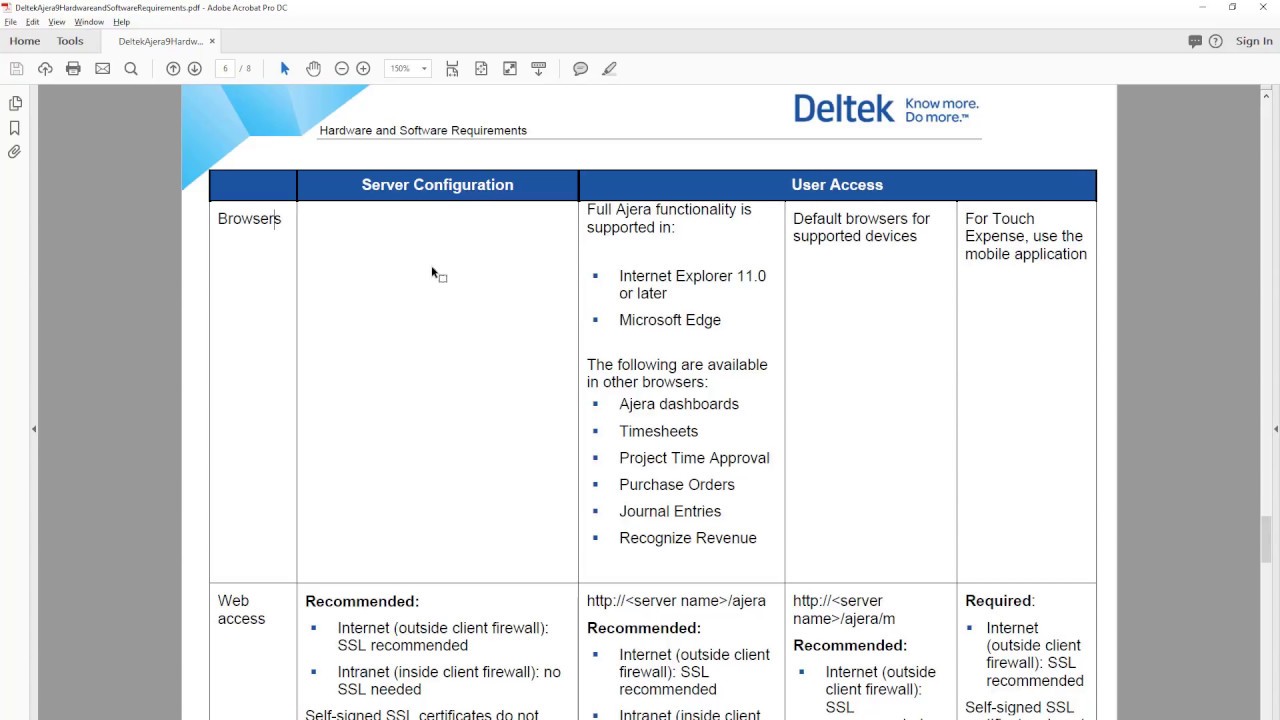Click Default browsers for supported devices text
The width and height of the screenshot is (1280, 720).
[x=861, y=228]
